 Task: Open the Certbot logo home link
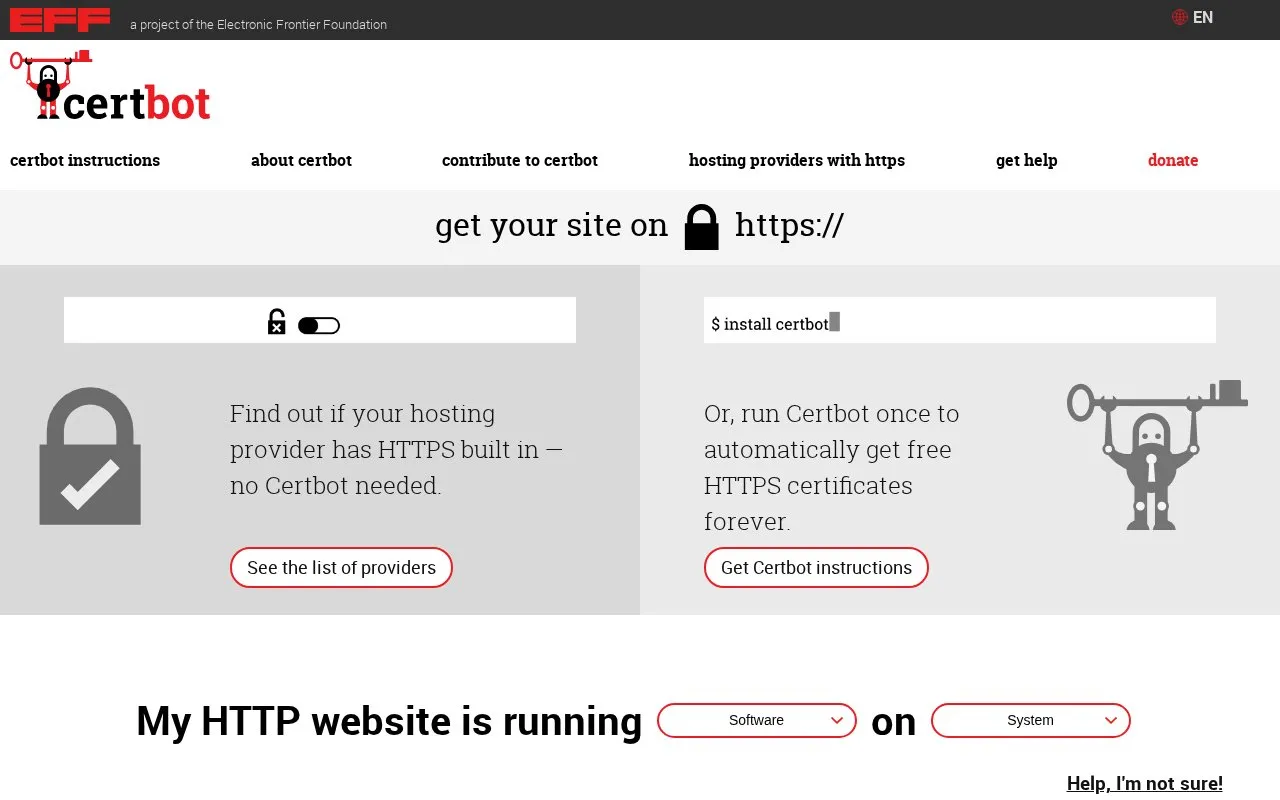click(110, 85)
